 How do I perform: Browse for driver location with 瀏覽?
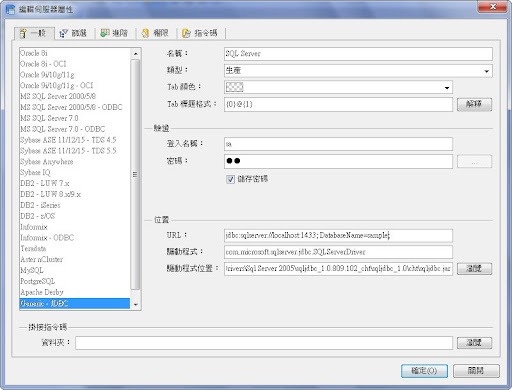tap(474, 269)
